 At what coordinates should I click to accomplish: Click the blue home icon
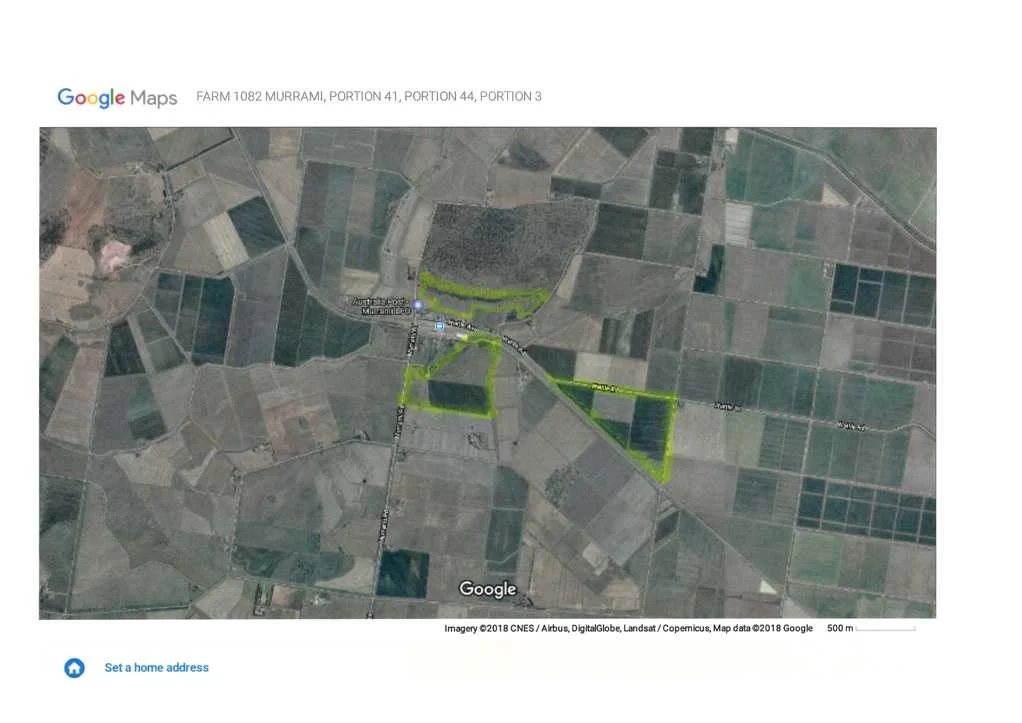point(74,668)
